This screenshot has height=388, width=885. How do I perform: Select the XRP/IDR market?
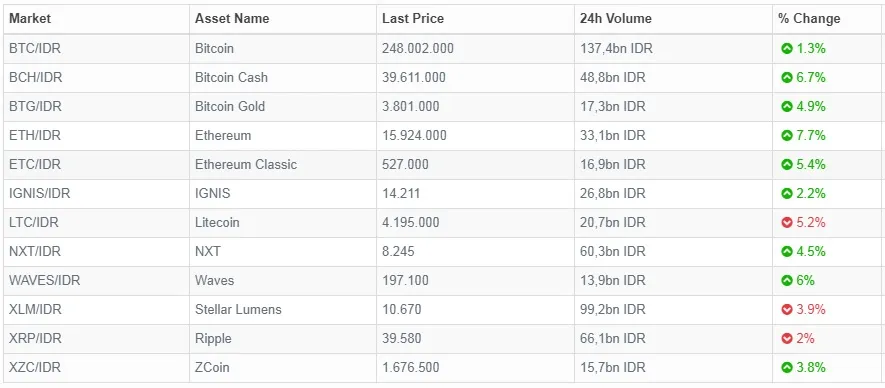(x=35, y=338)
